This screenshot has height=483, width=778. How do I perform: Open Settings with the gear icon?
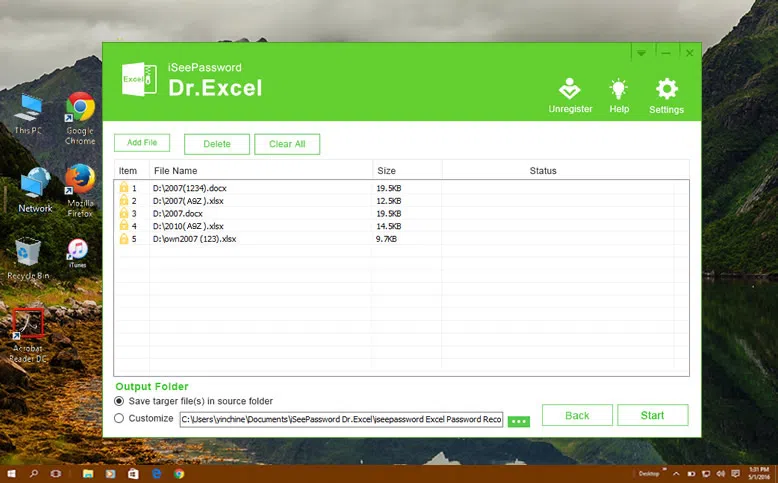[666, 89]
